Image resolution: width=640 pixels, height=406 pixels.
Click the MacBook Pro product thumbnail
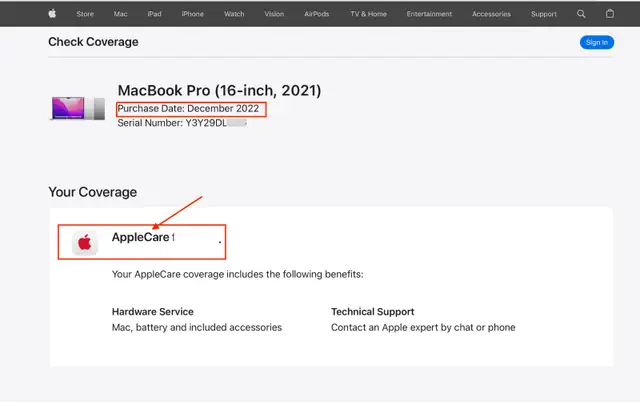pyautogui.click(x=78, y=109)
